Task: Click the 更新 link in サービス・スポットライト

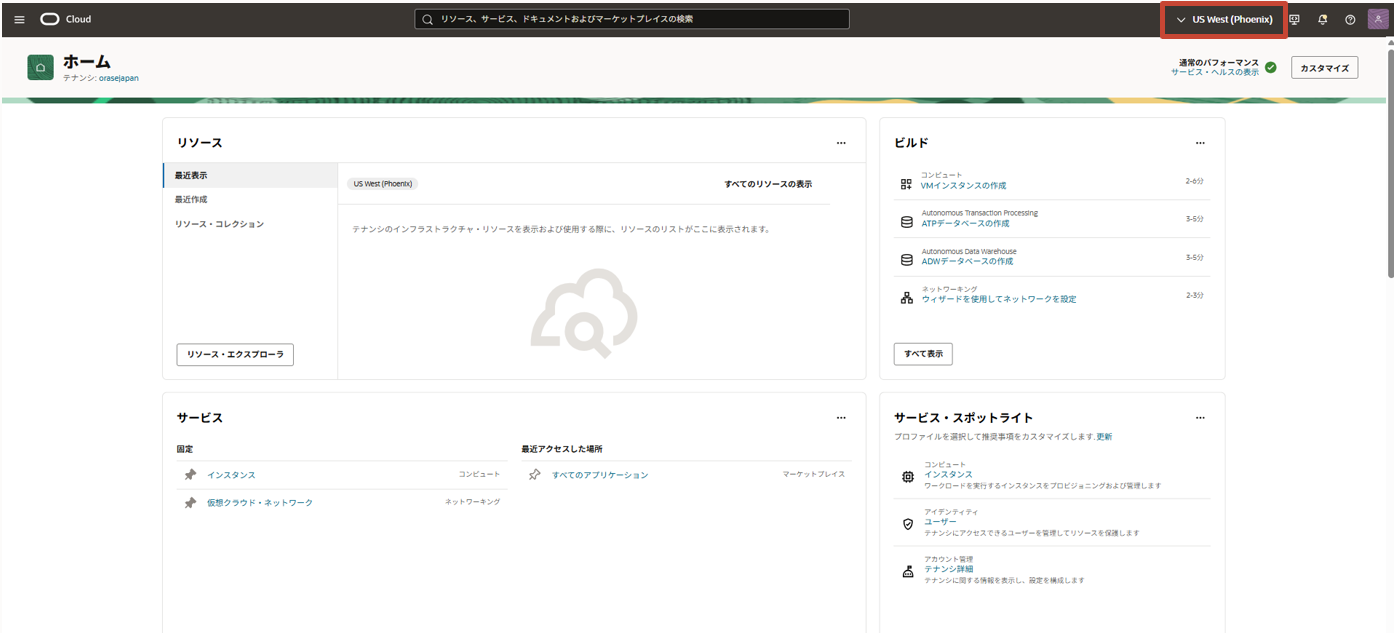Action: [x=1104, y=437]
